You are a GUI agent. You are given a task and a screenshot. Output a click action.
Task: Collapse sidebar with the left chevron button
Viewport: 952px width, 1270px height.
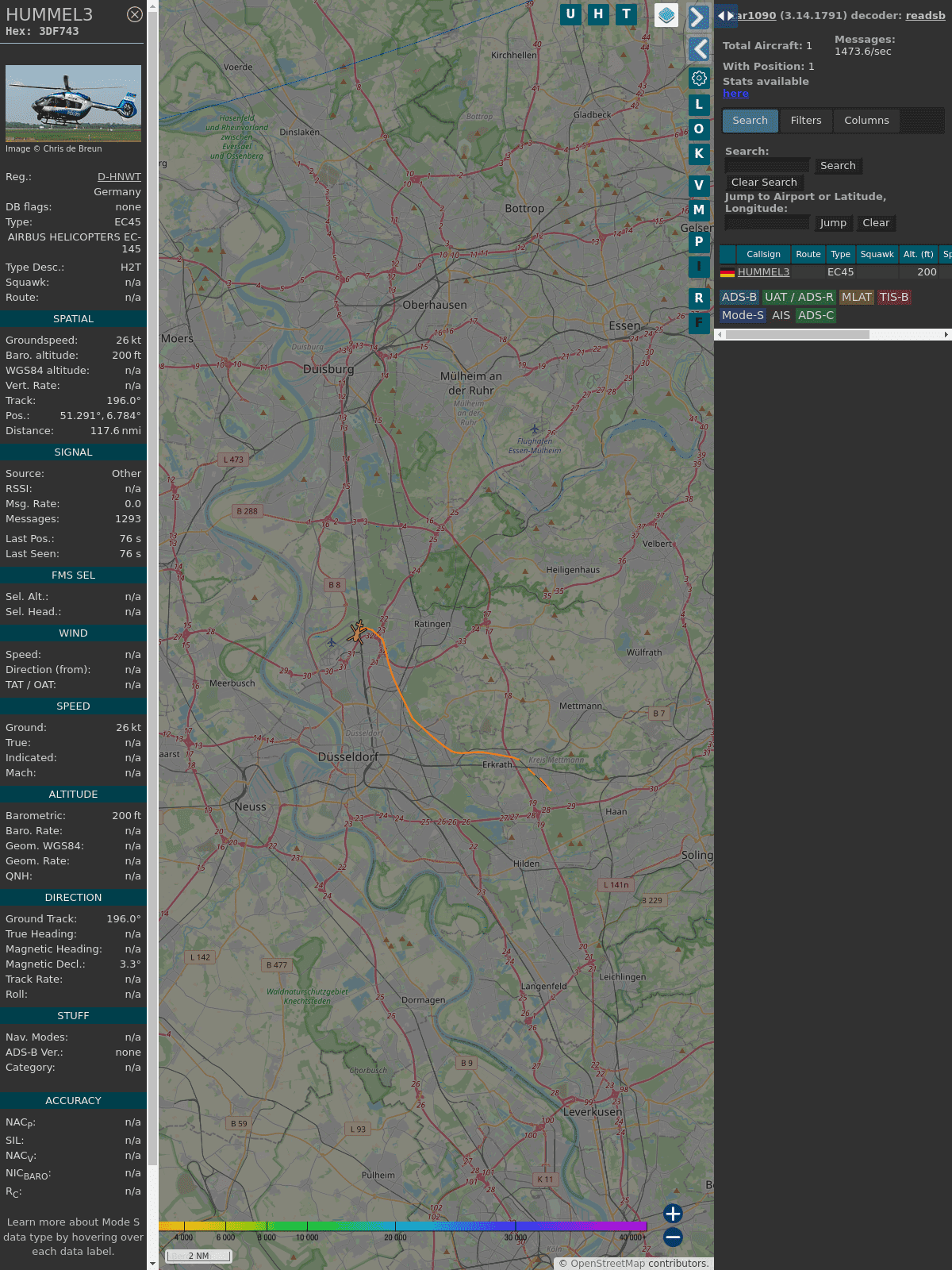click(x=698, y=49)
